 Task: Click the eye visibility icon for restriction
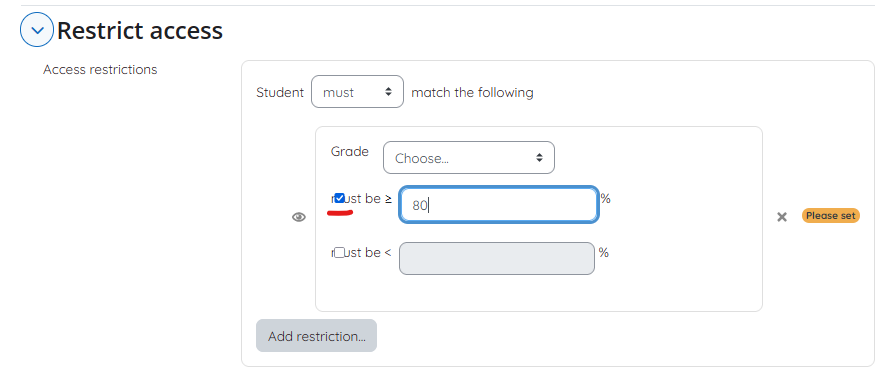coord(299,217)
